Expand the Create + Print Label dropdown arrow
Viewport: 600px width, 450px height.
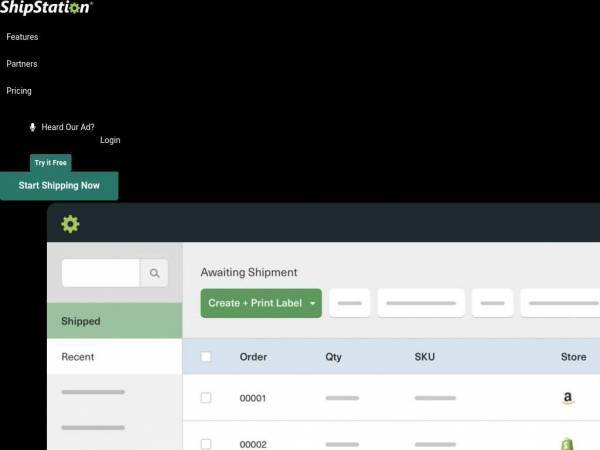[313, 303]
